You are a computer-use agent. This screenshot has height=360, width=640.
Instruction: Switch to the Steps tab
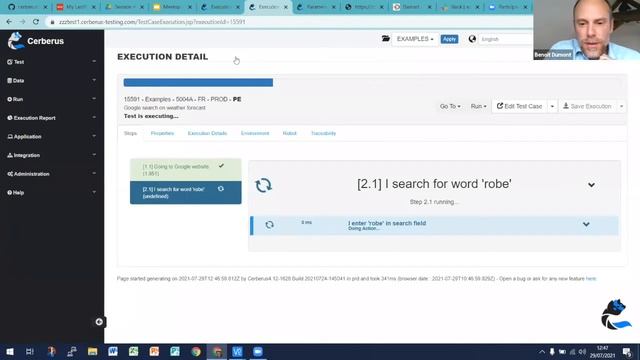pos(131,133)
